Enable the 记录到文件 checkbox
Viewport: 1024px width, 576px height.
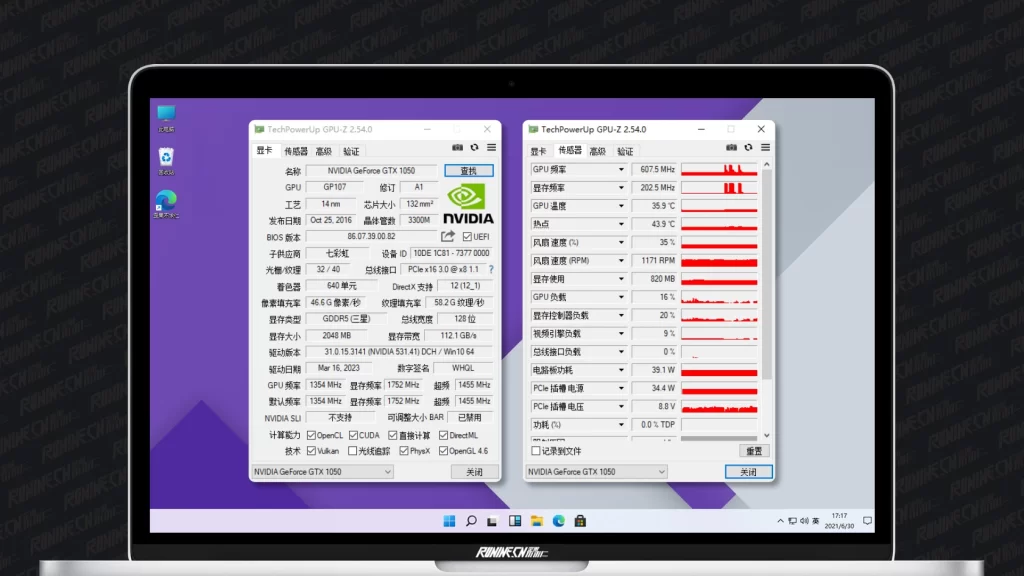click(536, 451)
